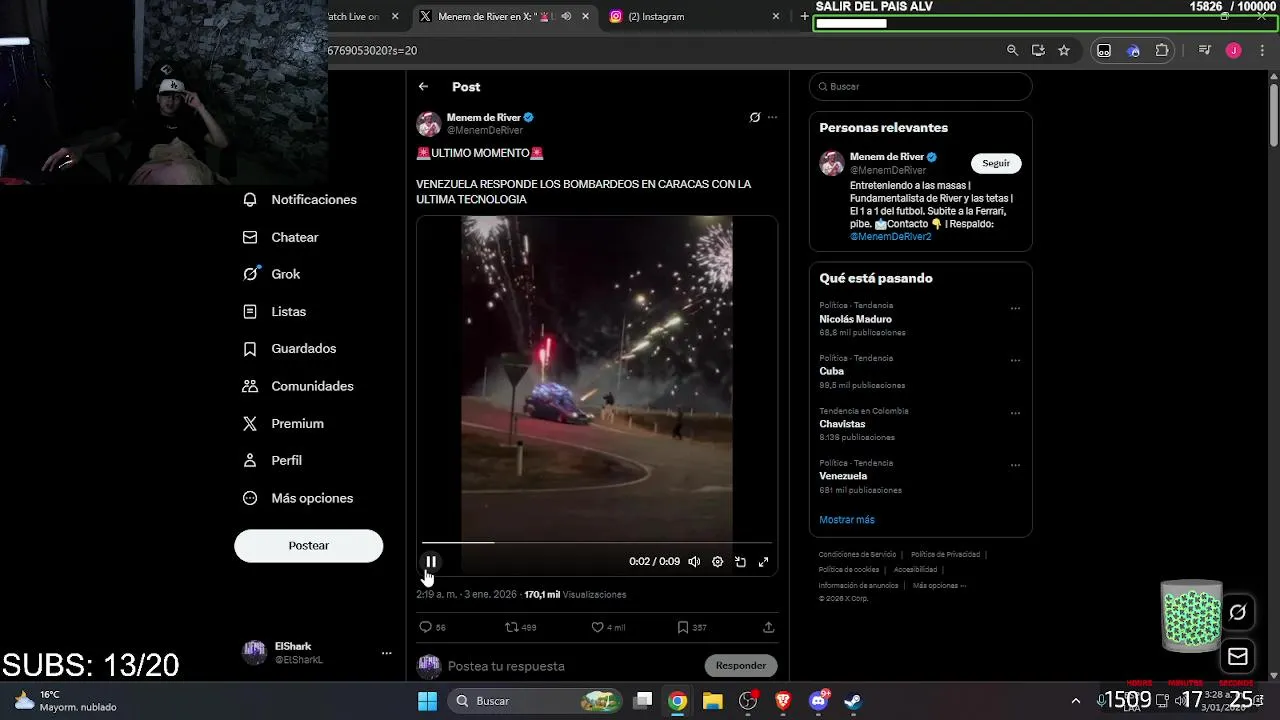Screen dimensions: 1280x720
Task: Open Menem de River author avatar
Action: pos(429,124)
